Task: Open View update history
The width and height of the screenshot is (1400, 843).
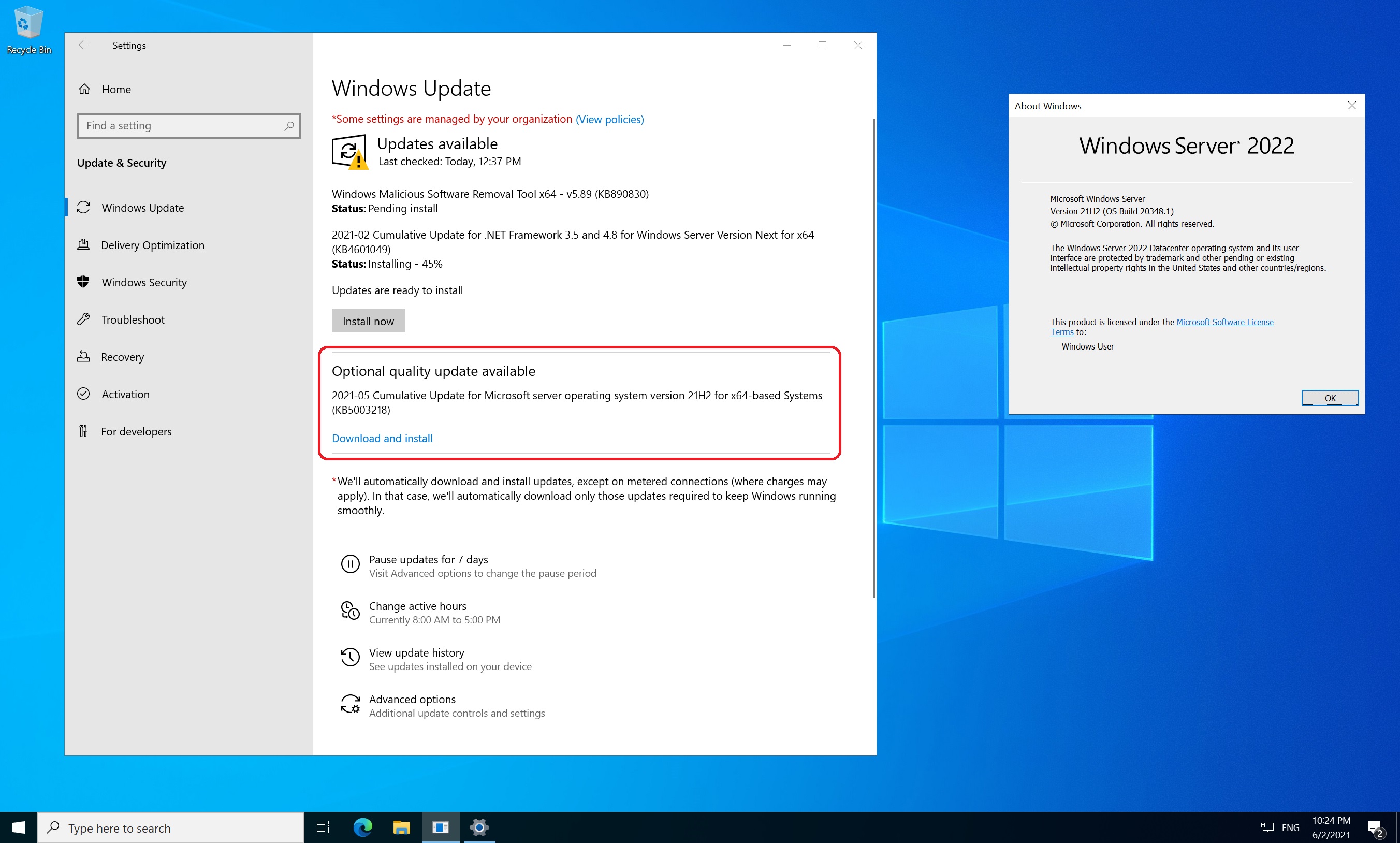Action: point(416,652)
